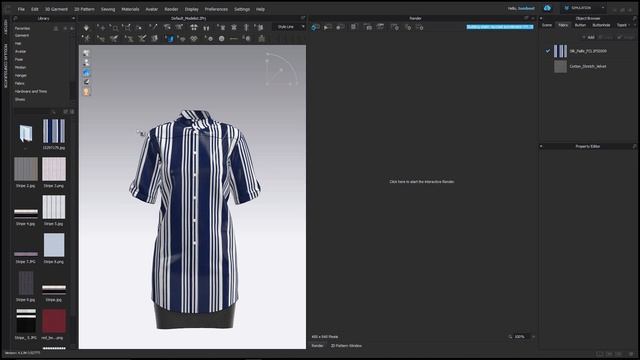This screenshot has width=640, height=360.
Task: Open the Sewing menu
Action: click(x=108, y=9)
